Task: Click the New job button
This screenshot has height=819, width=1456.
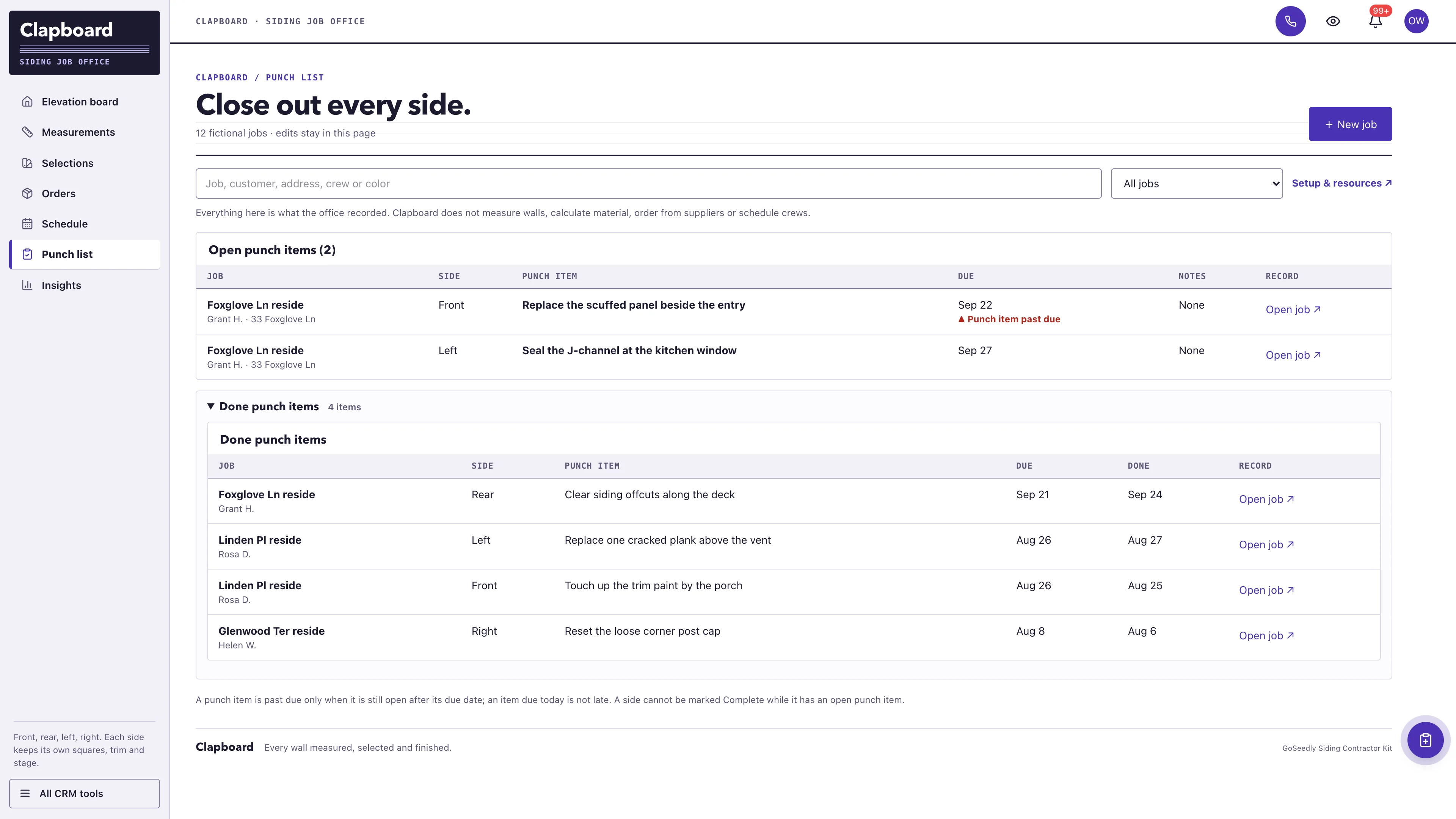Action: 1350,124
